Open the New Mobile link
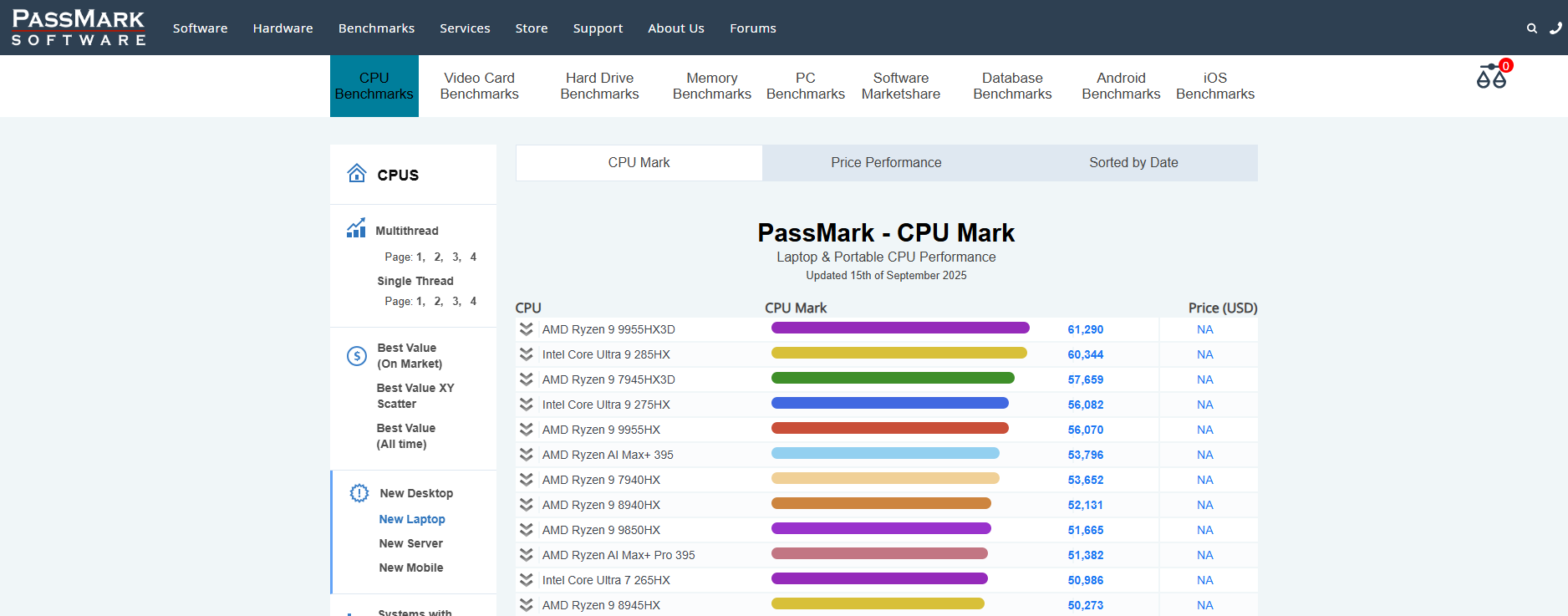The height and width of the screenshot is (616, 1568). point(411,568)
